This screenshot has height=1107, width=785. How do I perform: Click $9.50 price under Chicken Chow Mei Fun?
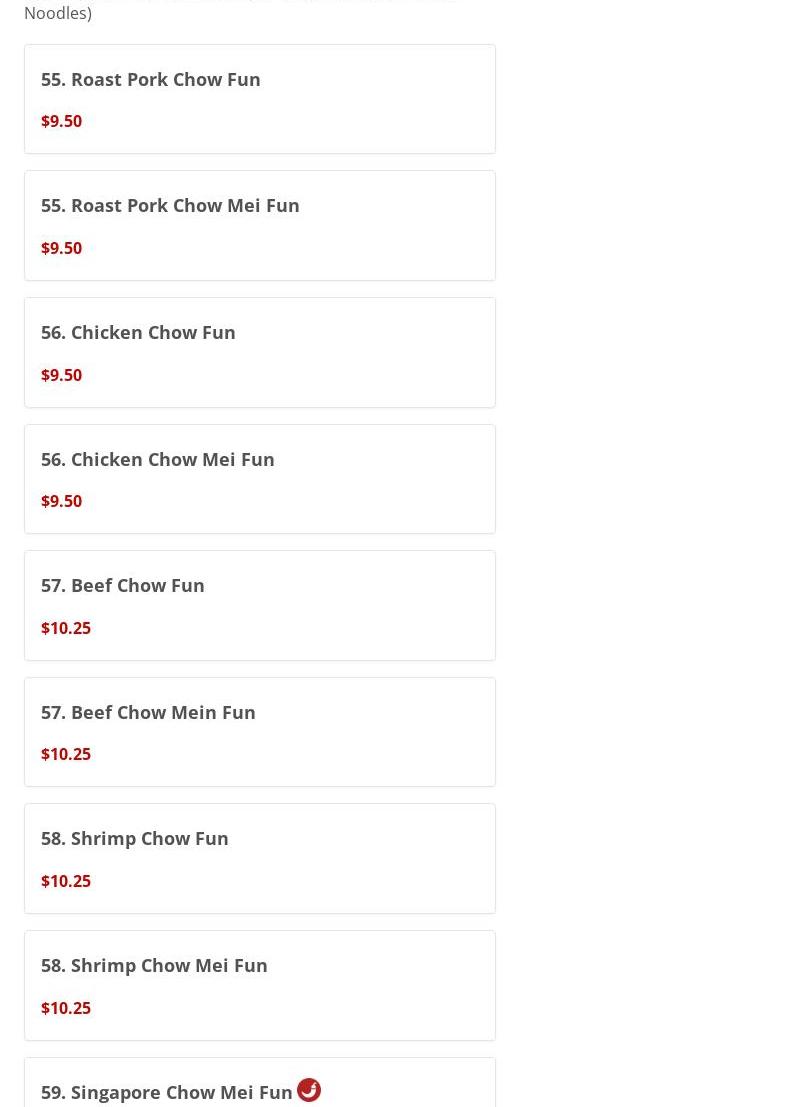tap(61, 501)
